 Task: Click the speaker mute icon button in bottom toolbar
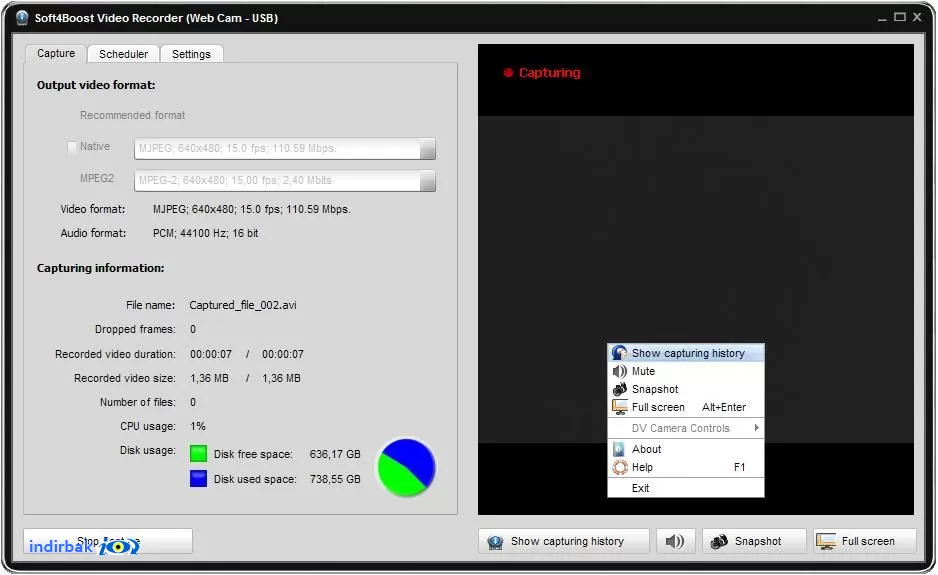click(675, 541)
